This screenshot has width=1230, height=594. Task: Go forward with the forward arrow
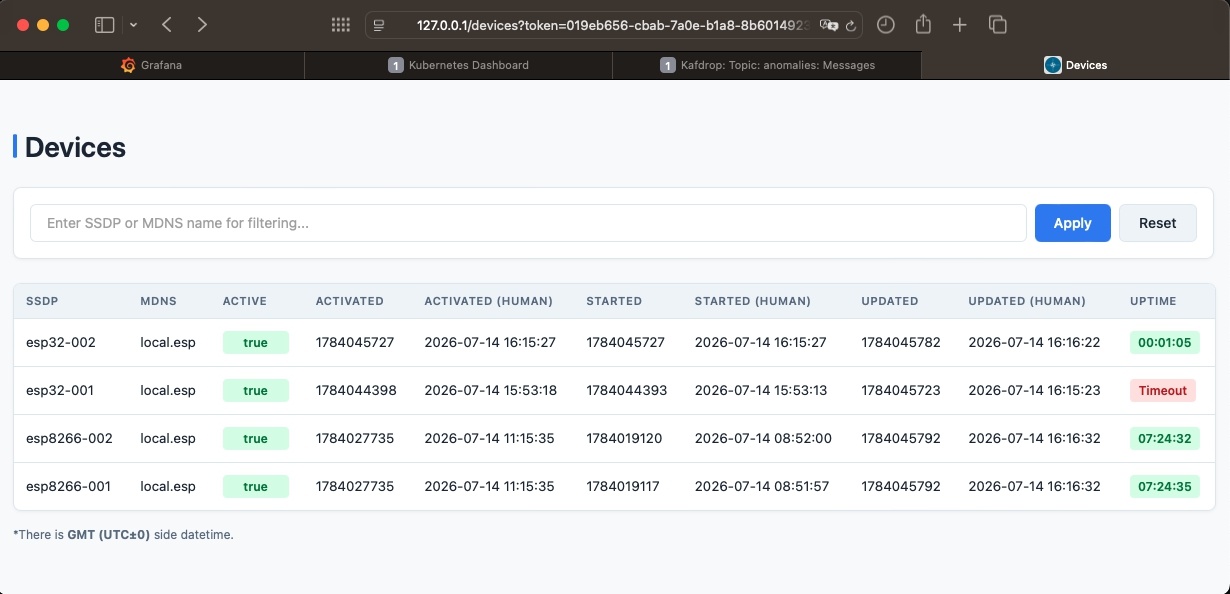[x=202, y=25]
